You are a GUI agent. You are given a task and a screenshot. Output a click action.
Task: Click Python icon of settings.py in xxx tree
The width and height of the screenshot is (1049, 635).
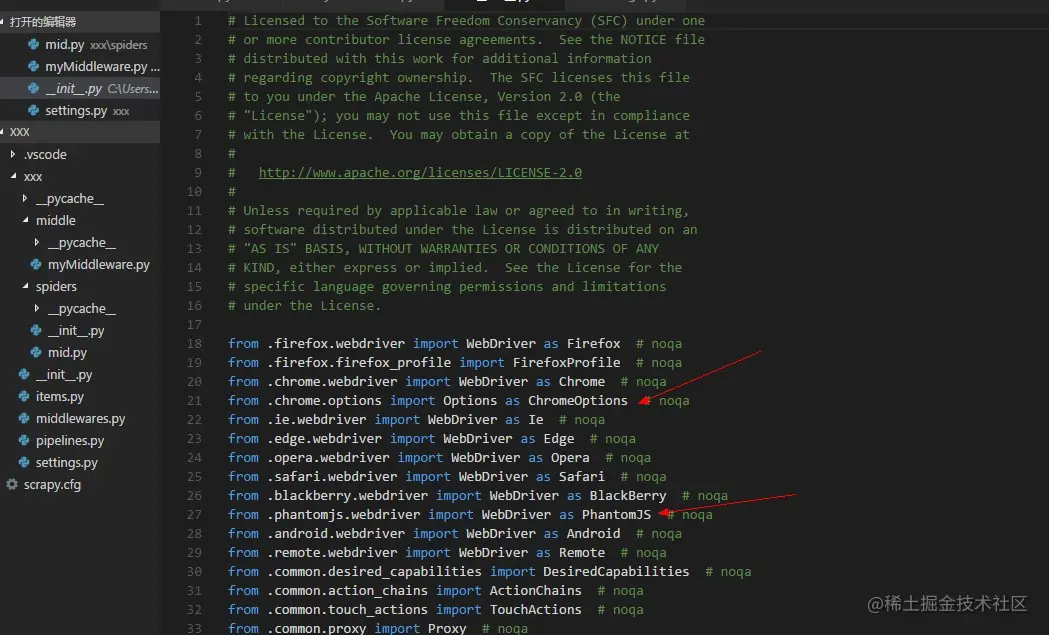(24, 462)
